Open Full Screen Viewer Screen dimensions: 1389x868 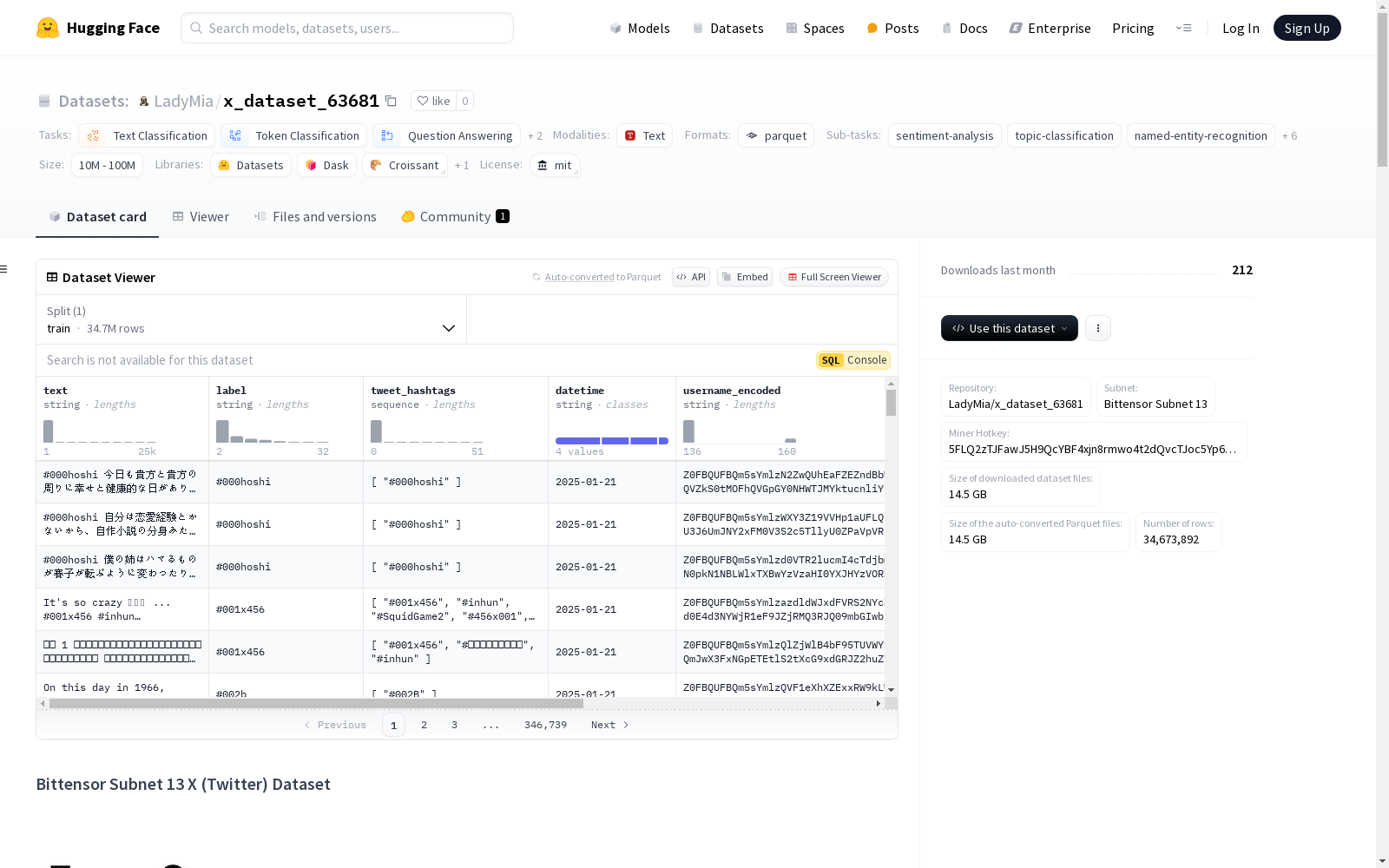834,277
